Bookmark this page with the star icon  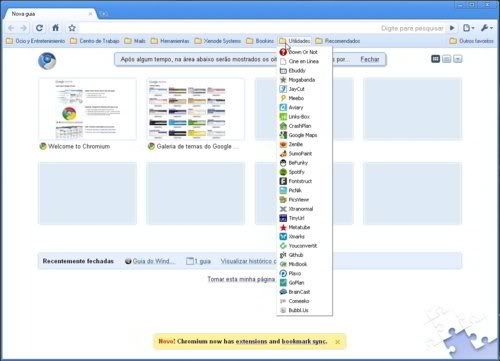[72, 28]
